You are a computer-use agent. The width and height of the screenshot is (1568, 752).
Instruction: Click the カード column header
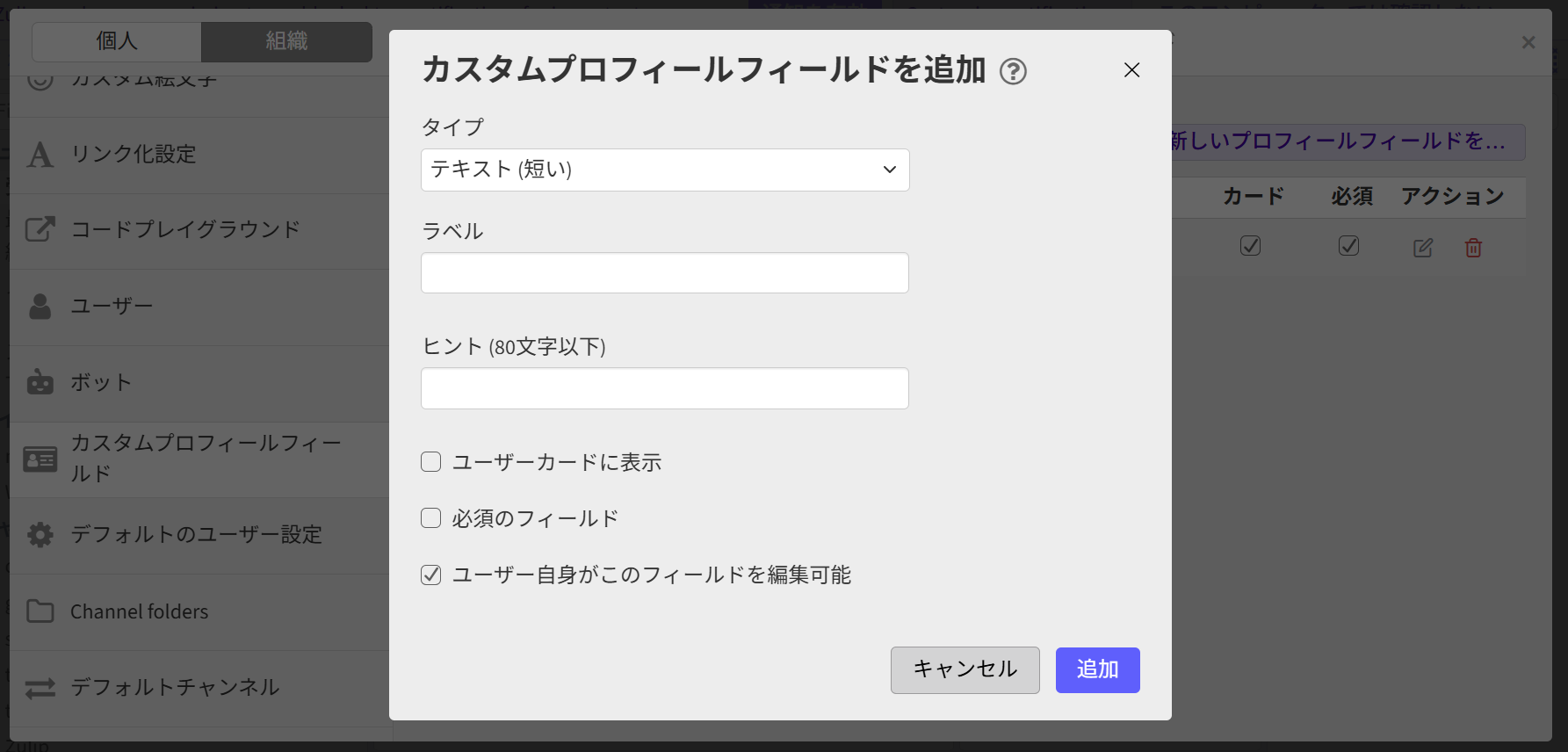click(1254, 197)
